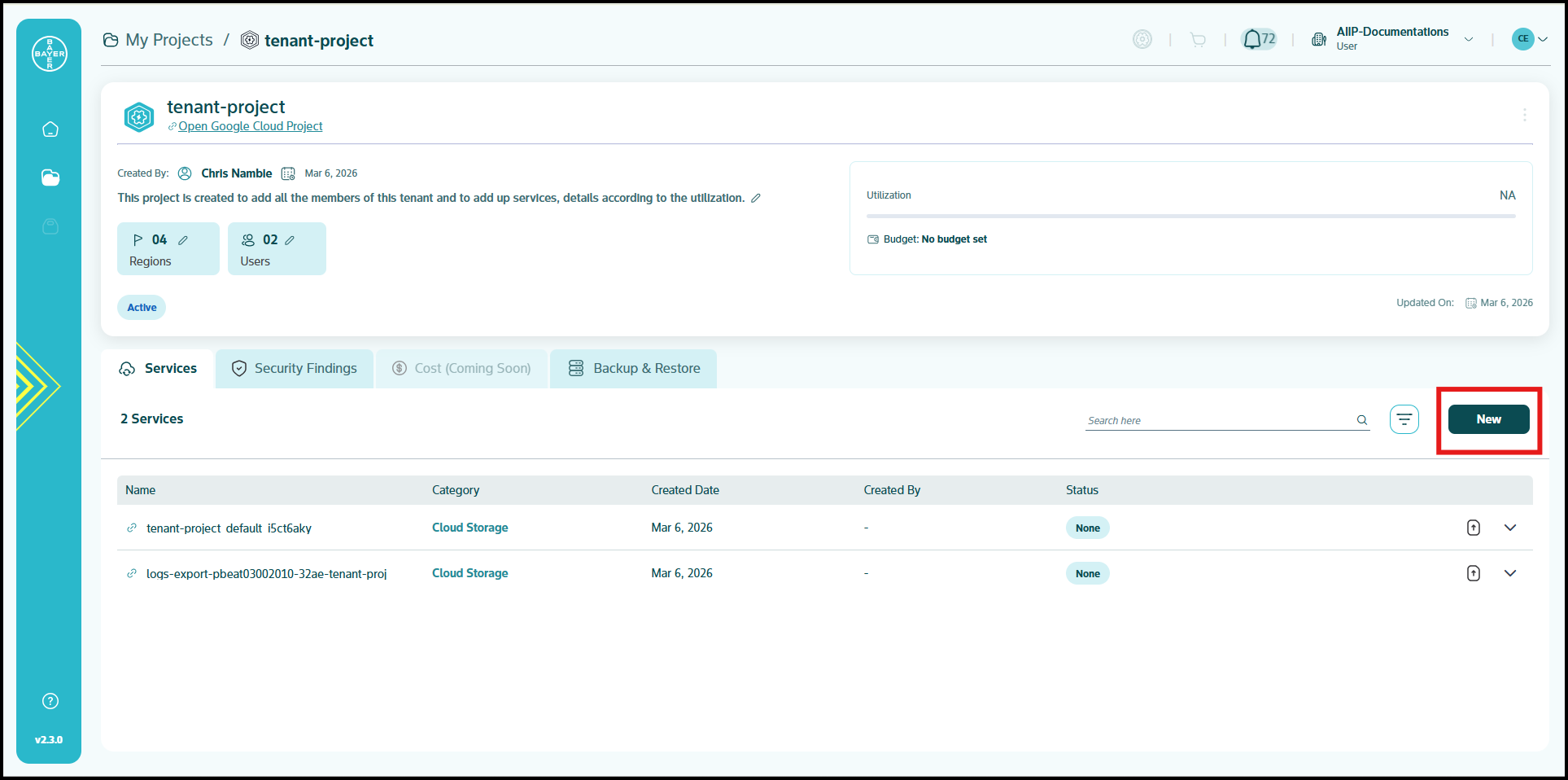Edit the project description pencil icon

click(756, 199)
